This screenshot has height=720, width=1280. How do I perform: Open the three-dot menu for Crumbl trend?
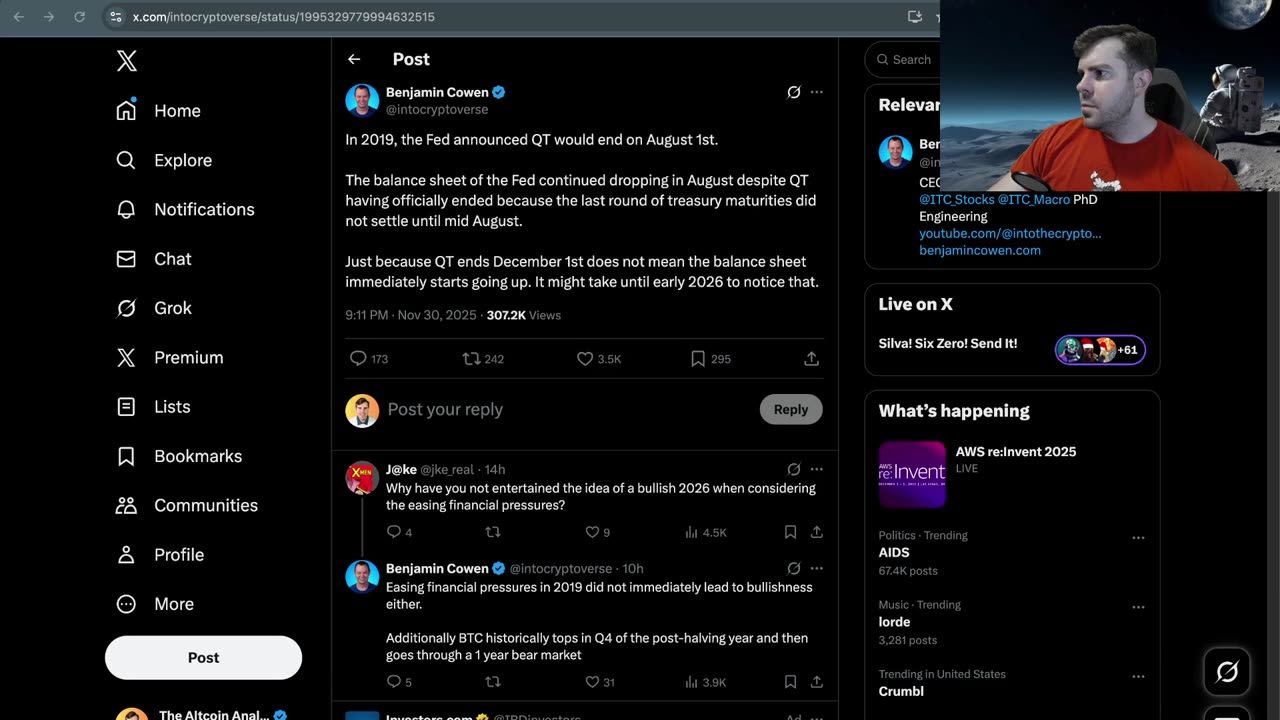point(1138,677)
